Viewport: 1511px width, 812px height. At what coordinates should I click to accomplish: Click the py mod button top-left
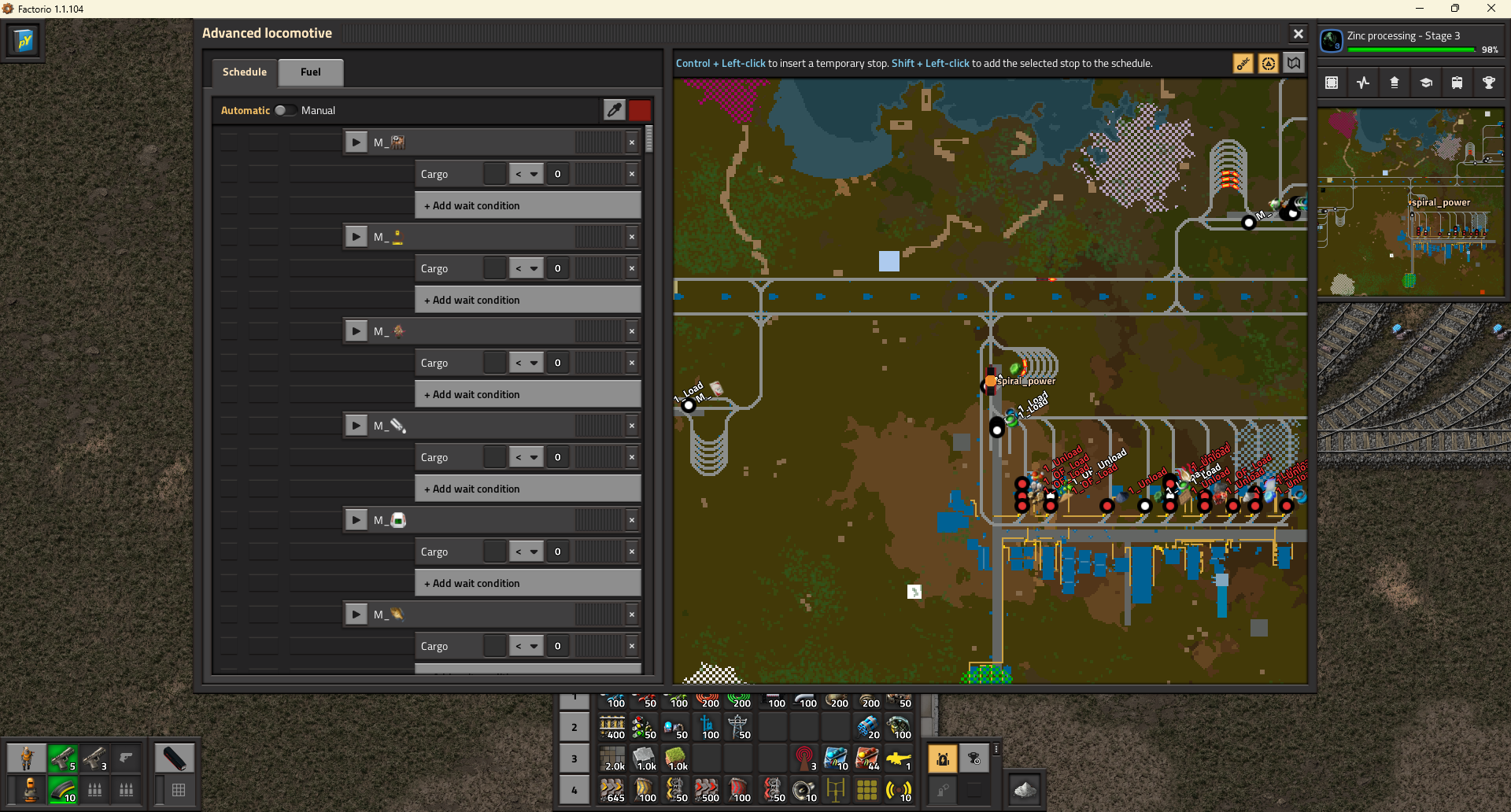pos(24,40)
